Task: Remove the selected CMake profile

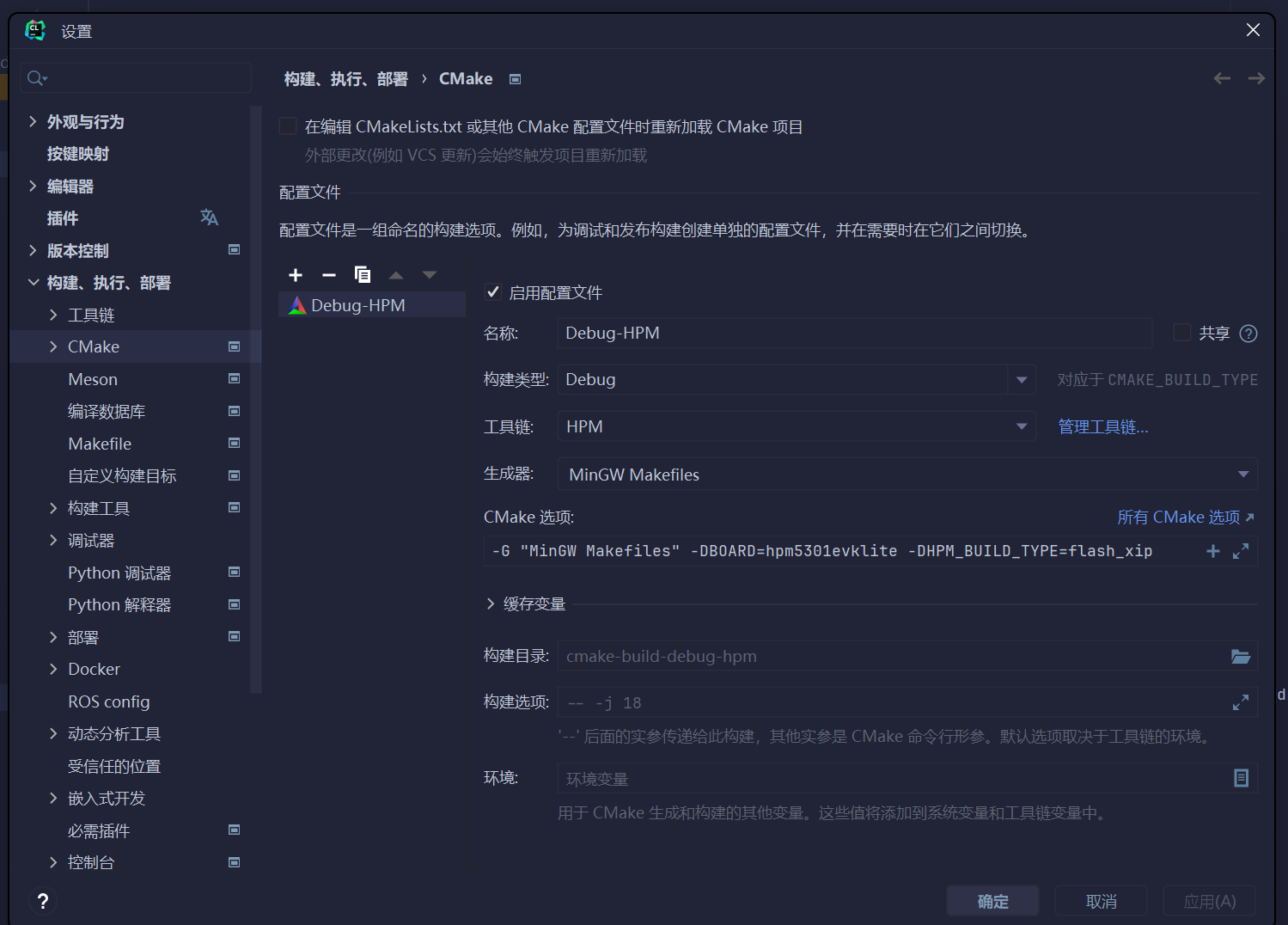Action: click(x=329, y=275)
